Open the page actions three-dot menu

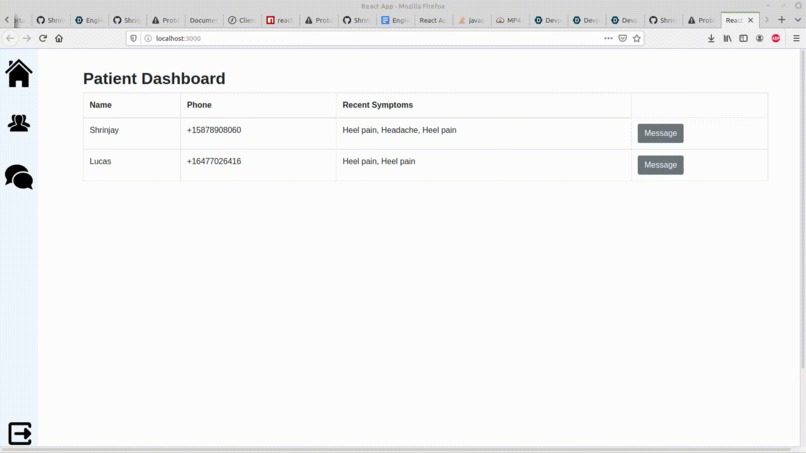[x=608, y=38]
